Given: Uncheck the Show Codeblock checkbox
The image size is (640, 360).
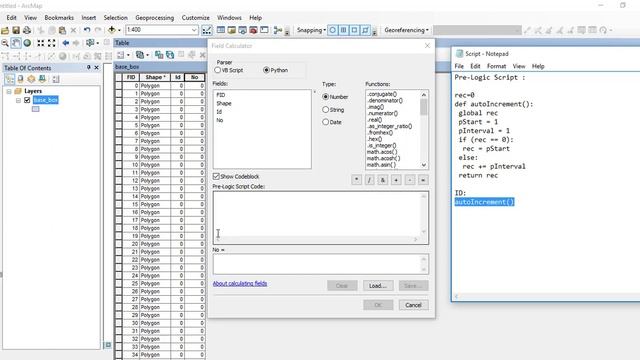Looking at the screenshot, I should [x=216, y=176].
